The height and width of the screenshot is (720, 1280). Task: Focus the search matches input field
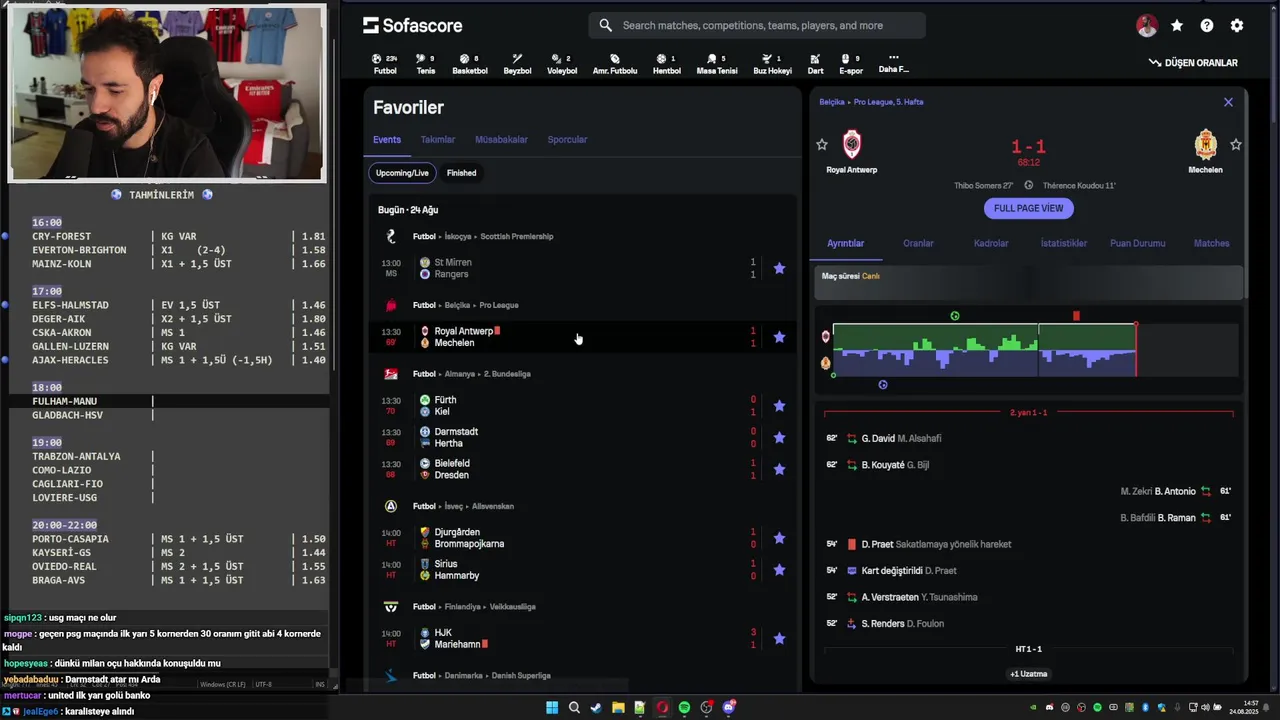pos(757,25)
